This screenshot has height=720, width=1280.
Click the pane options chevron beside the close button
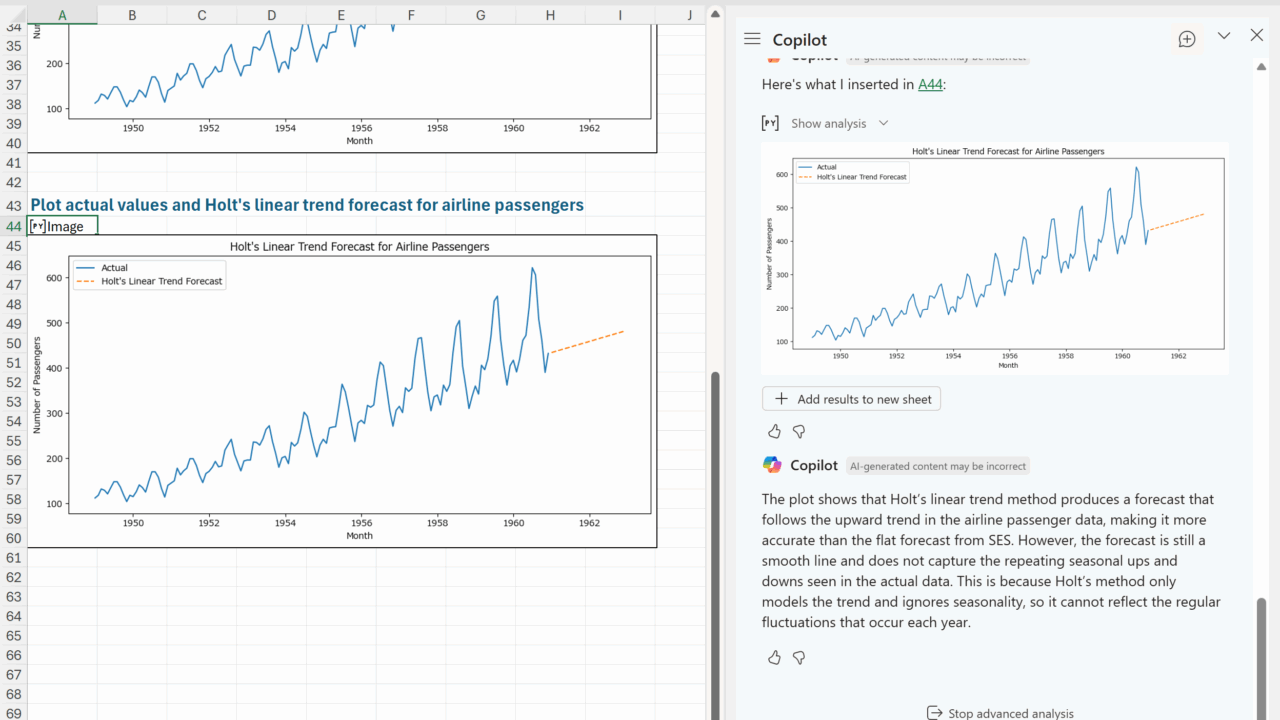[x=1224, y=36]
